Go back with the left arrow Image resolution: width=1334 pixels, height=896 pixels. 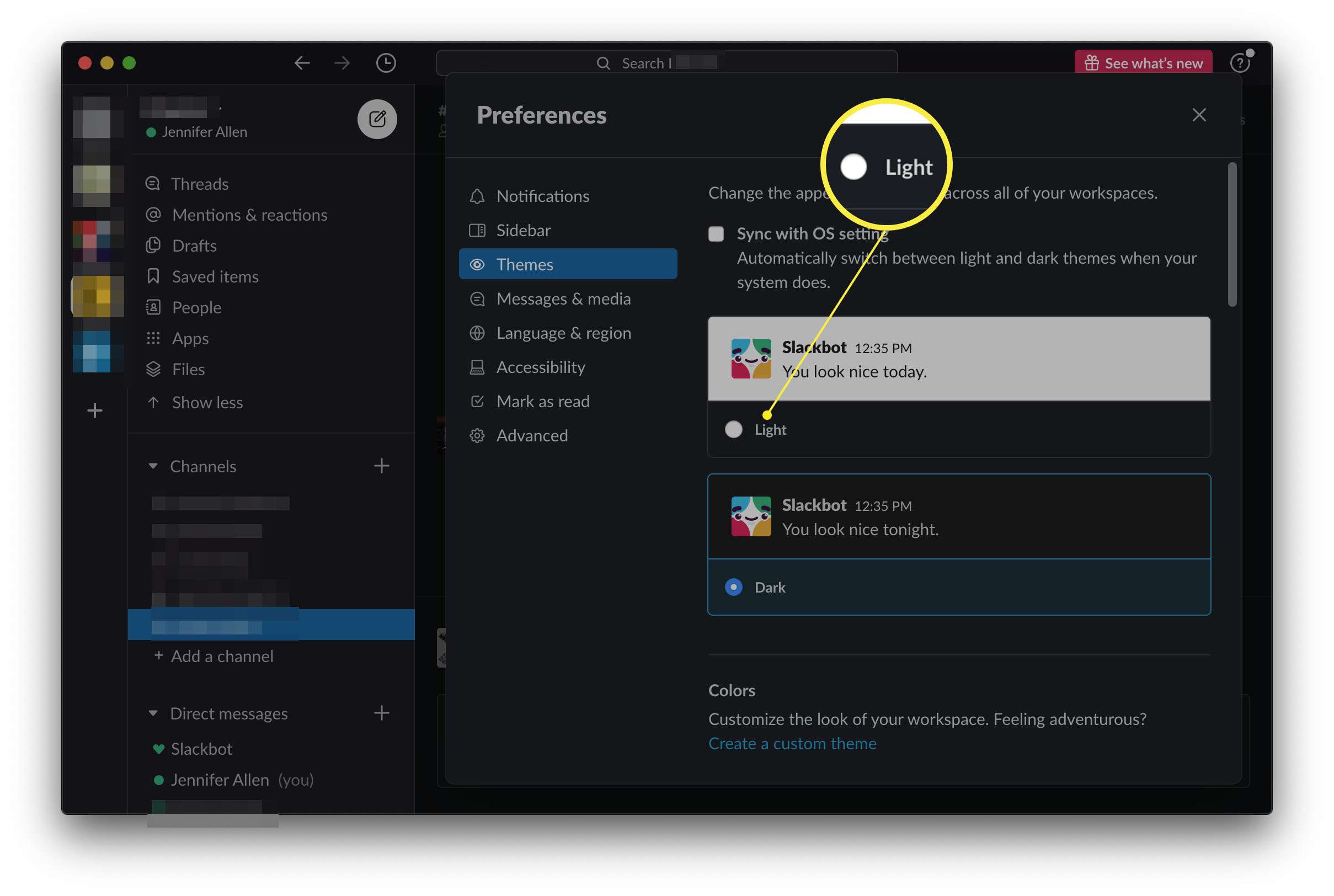(302, 63)
